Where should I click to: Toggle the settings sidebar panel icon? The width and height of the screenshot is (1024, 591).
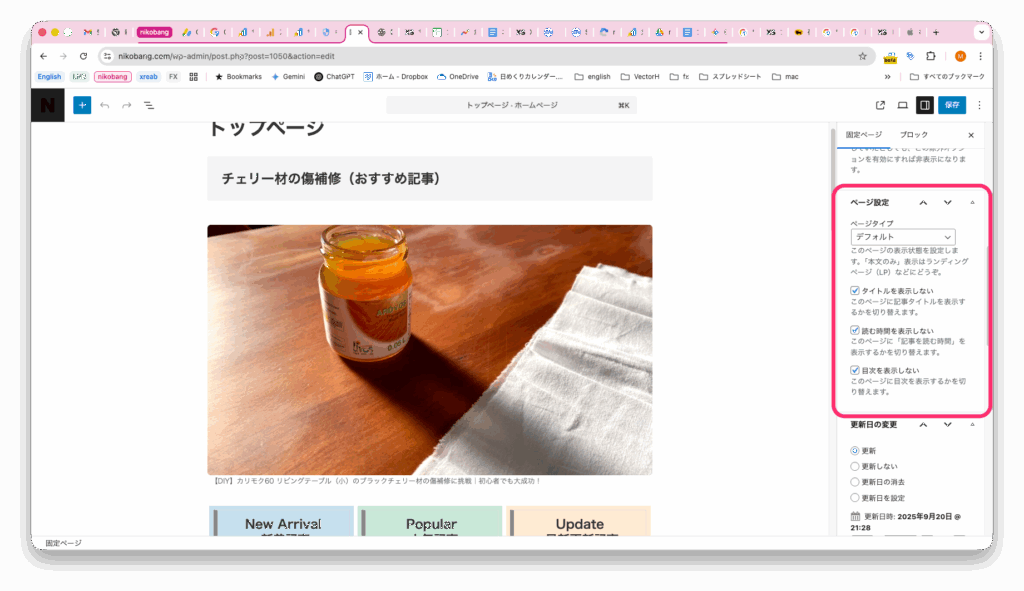(925, 105)
